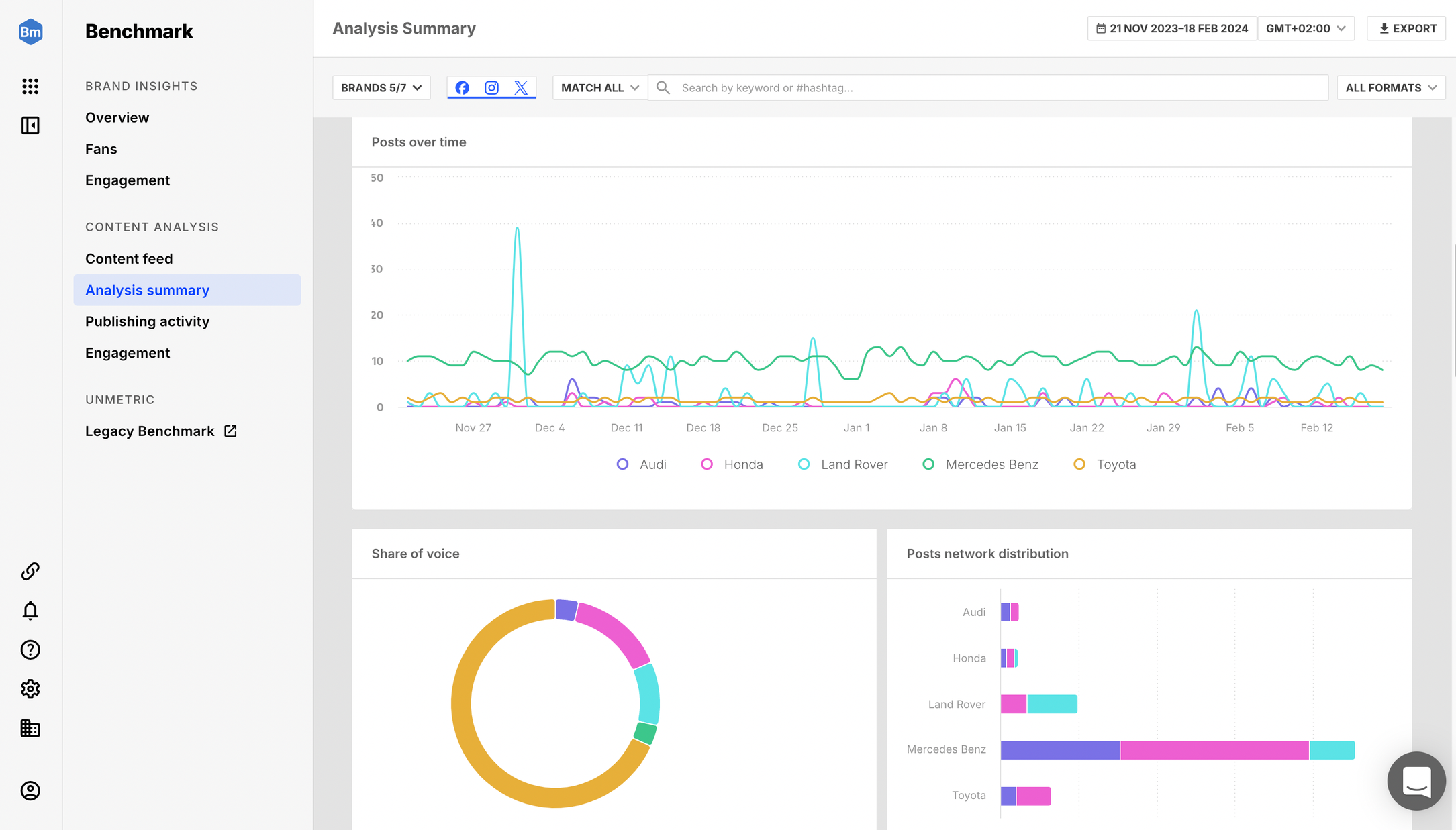This screenshot has width=1456, height=830.
Task: Toggle Honda series in chart legend
Action: 732,464
